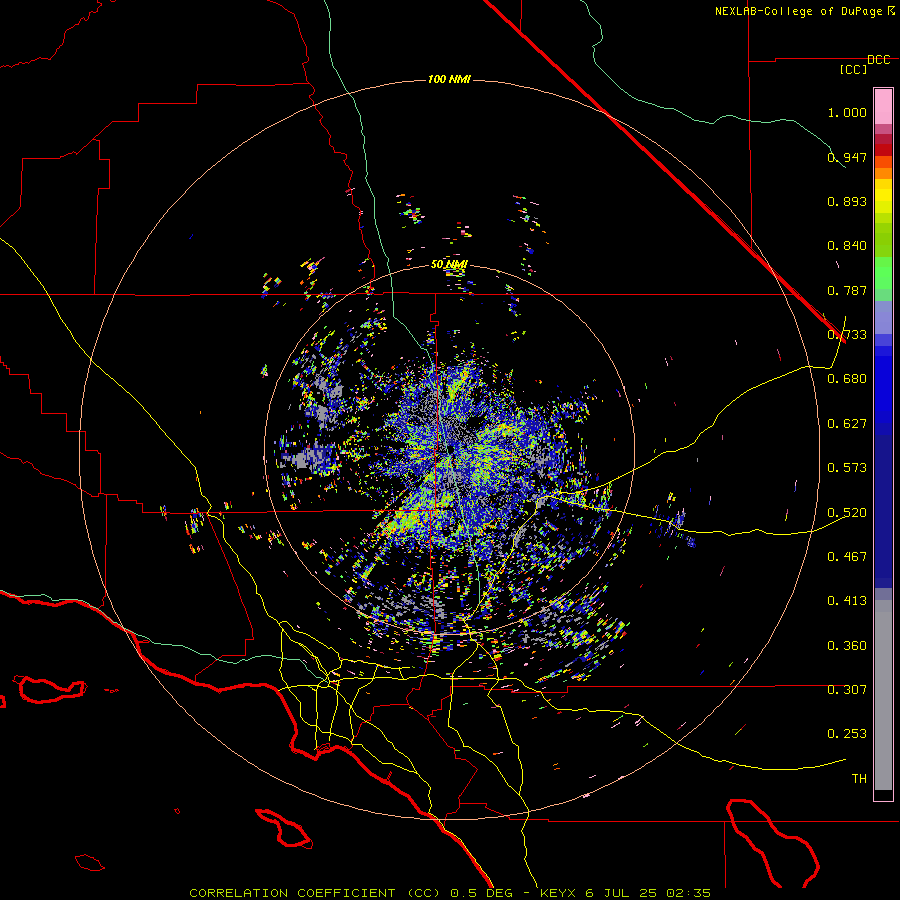Screen dimensions: 900x900
Task: Pick the light pink color bar segment
Action: [x=883, y=107]
